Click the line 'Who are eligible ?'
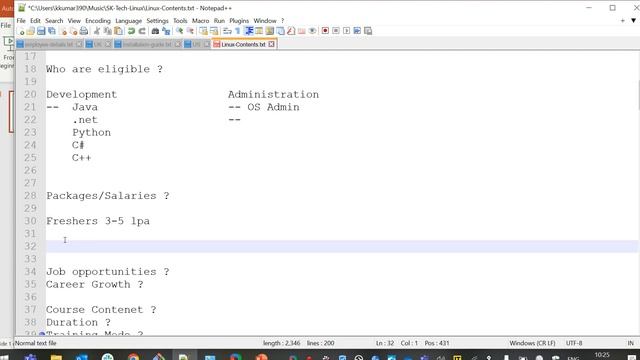This screenshot has height=360, width=640. 104,69
